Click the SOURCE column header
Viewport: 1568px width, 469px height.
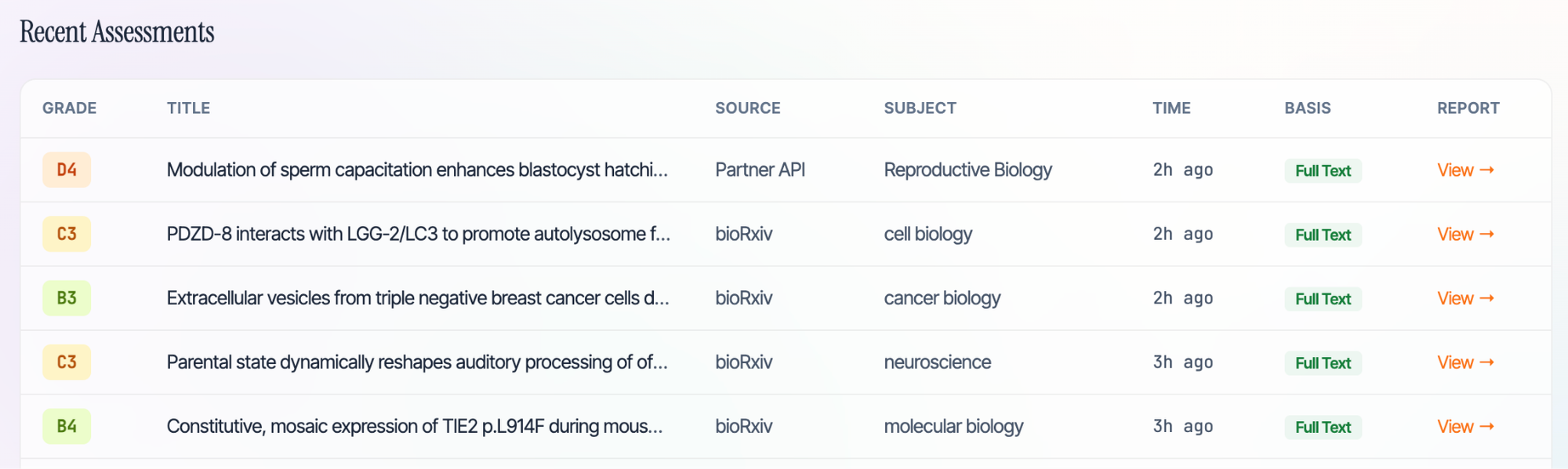747,108
